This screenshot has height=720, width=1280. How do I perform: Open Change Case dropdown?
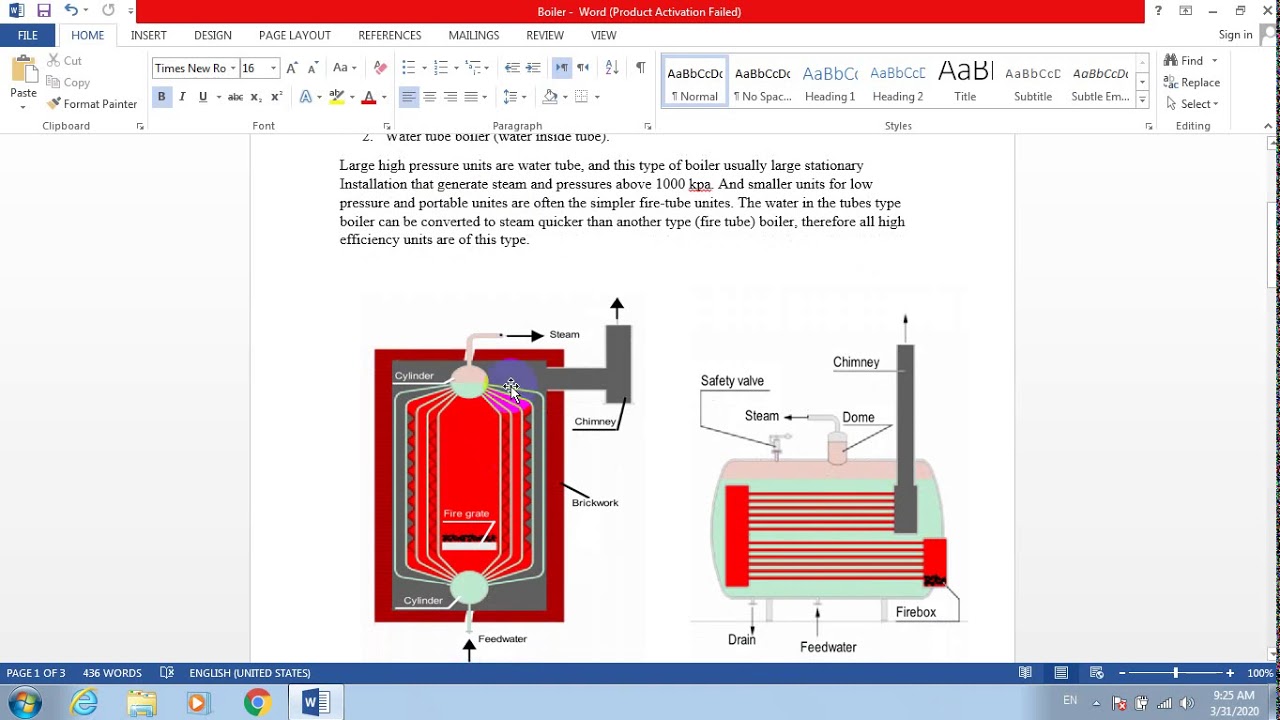pos(345,68)
